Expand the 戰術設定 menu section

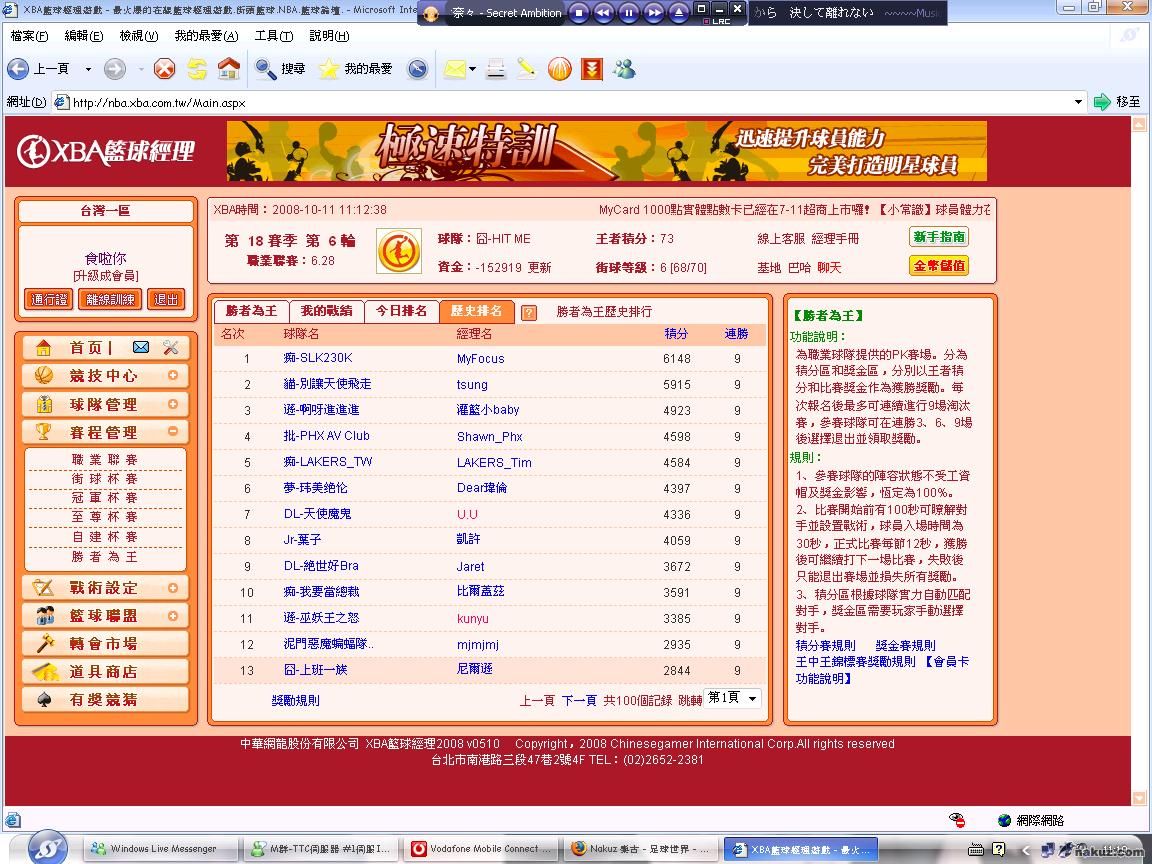pyautogui.click(x=173, y=588)
